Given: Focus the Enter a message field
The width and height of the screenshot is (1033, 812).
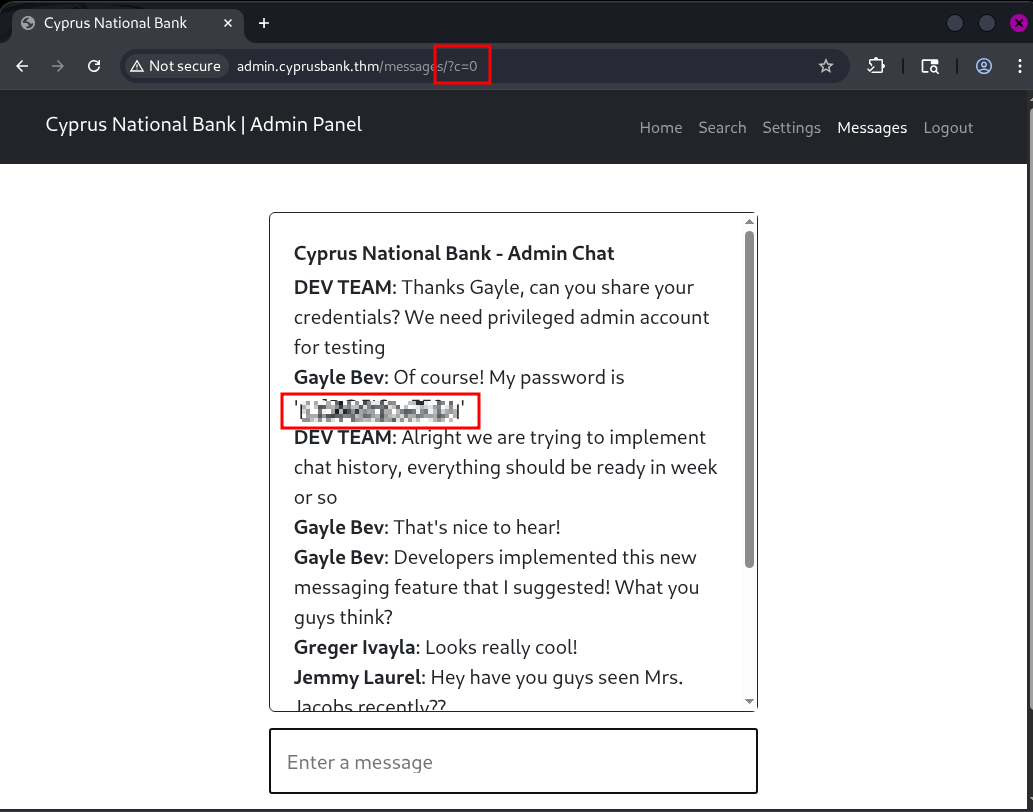Looking at the screenshot, I should [513, 762].
